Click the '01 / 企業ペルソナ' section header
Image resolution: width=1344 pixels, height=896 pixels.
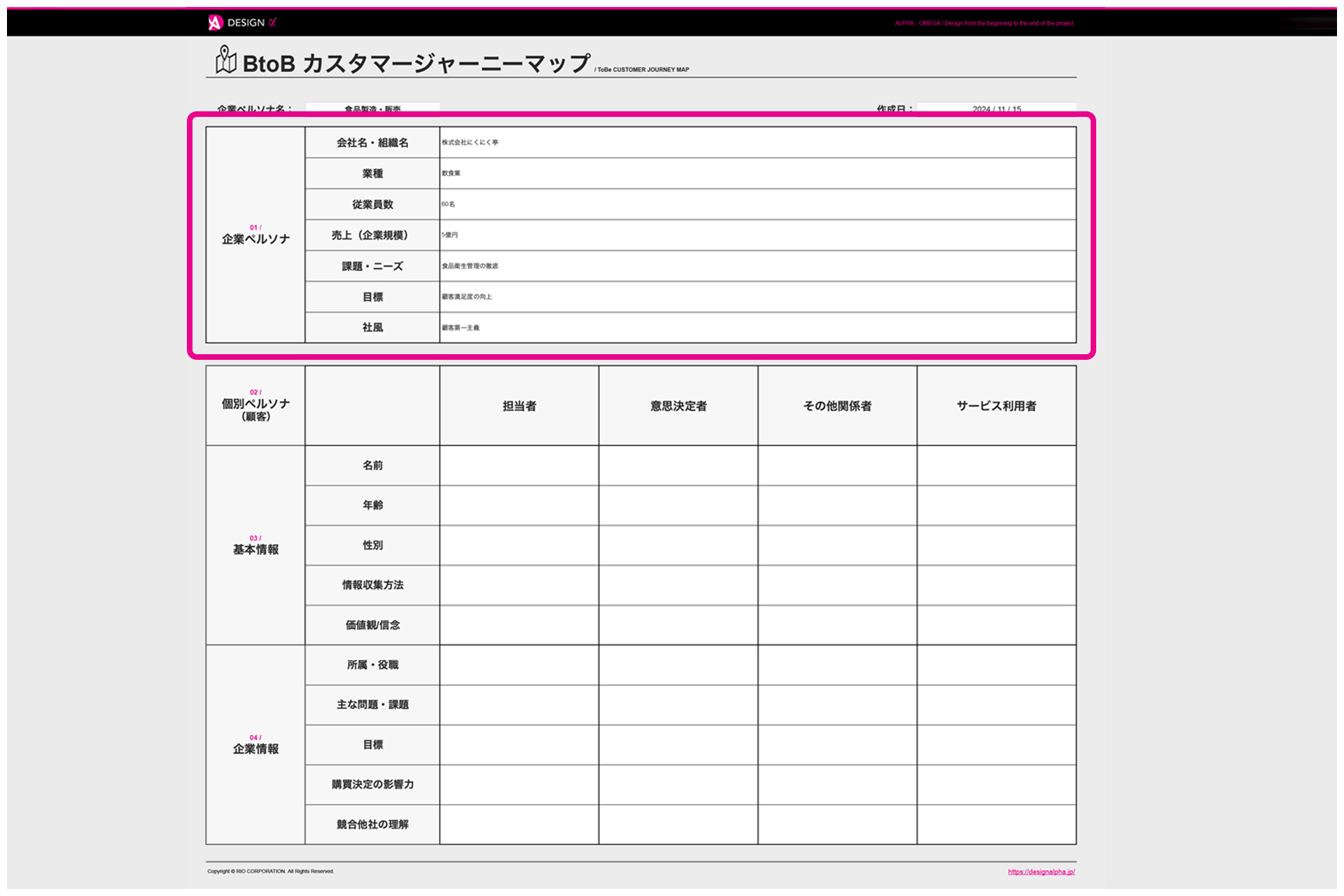255,235
